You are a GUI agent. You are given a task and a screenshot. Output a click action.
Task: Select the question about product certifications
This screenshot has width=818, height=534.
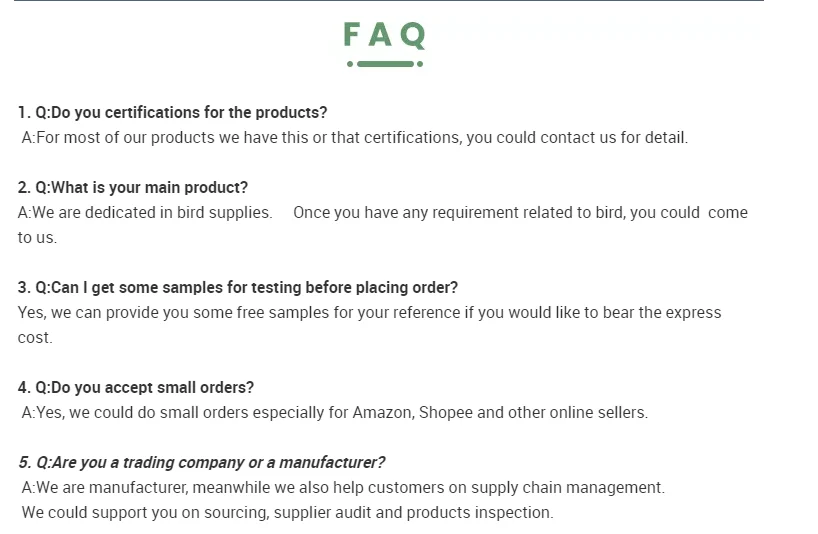tap(172, 112)
